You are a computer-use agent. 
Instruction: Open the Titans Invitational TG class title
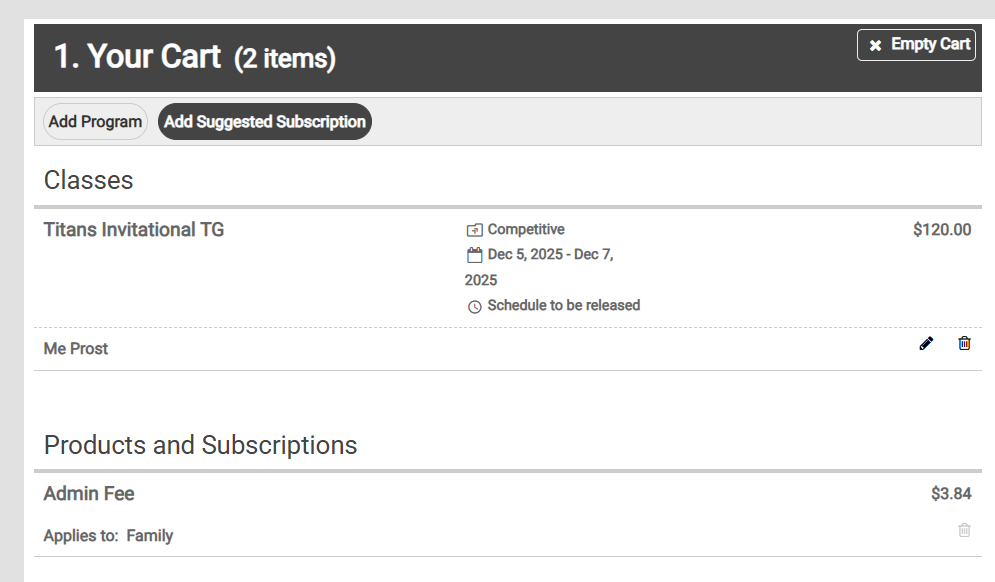coord(134,230)
